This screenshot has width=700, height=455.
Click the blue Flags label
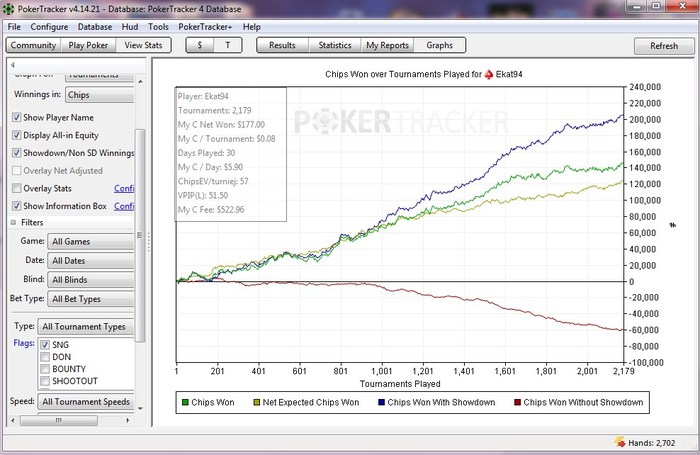tap(24, 343)
